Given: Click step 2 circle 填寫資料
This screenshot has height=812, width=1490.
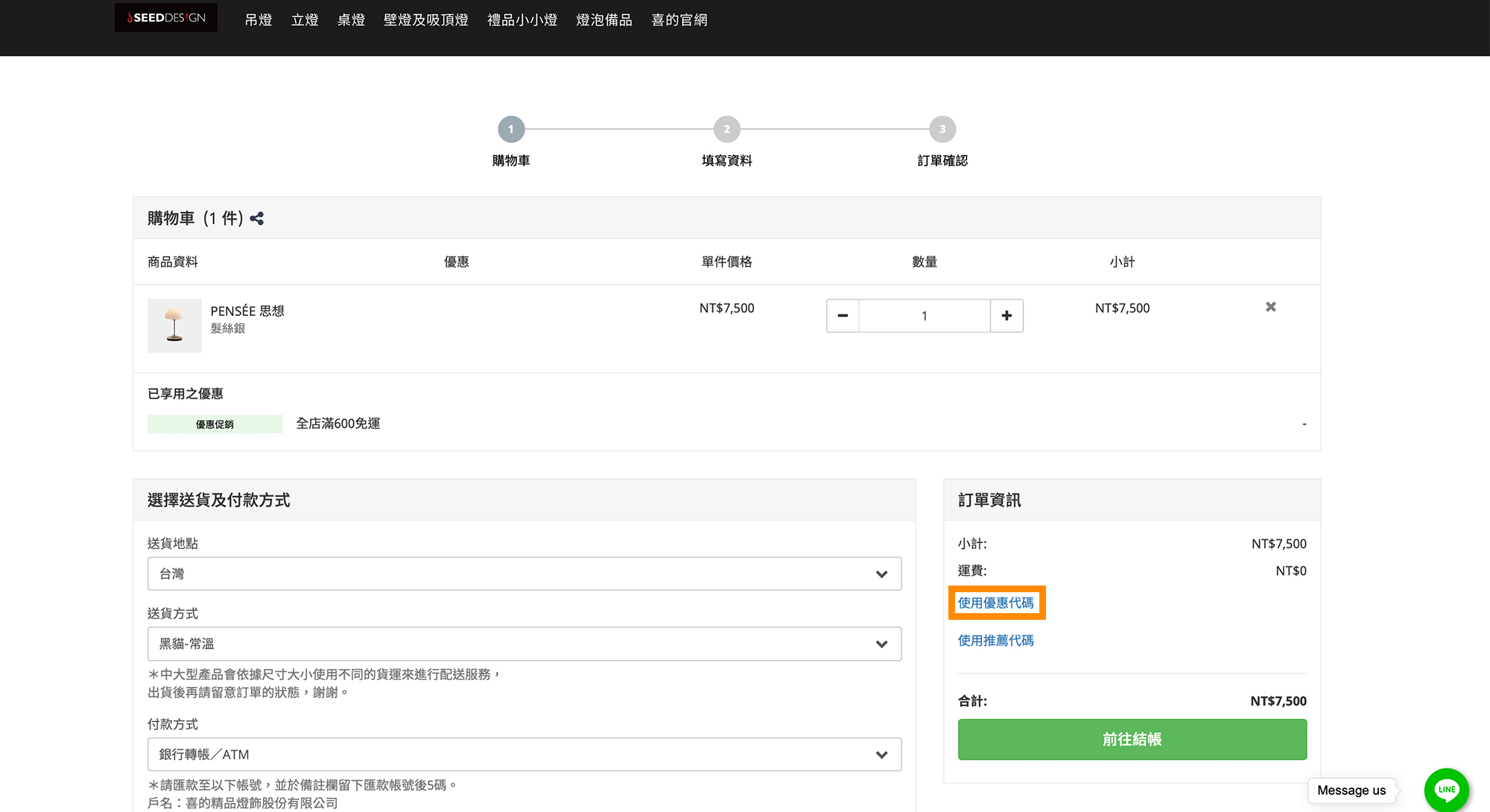Looking at the screenshot, I should tap(726, 130).
